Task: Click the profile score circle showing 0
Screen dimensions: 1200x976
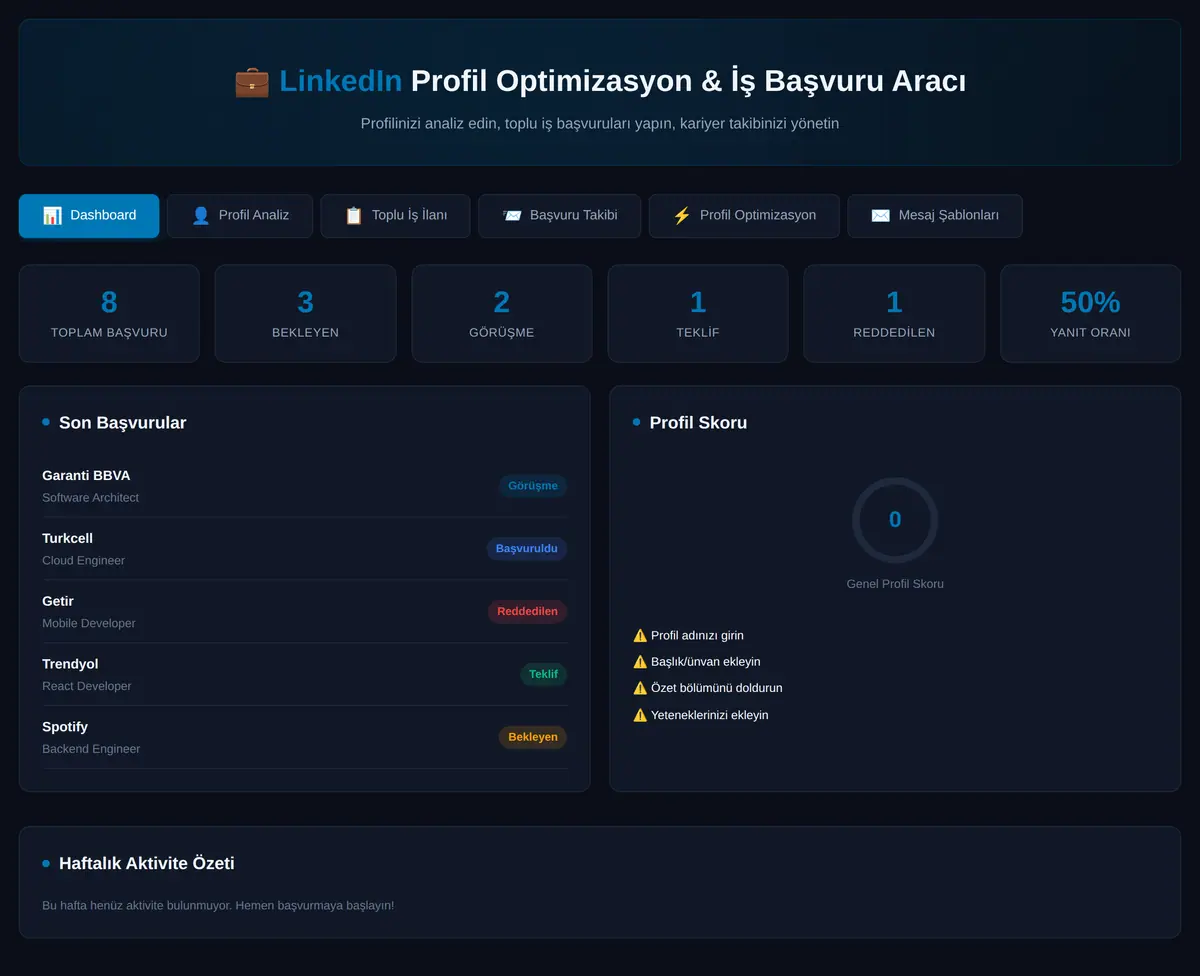Action: tap(895, 520)
